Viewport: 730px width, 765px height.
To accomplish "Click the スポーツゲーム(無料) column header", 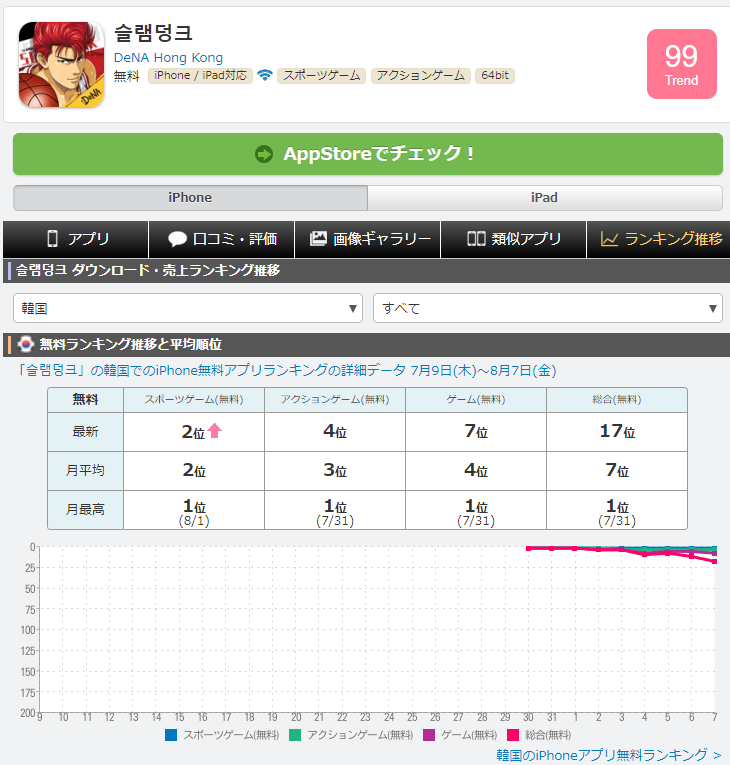I will (x=194, y=400).
